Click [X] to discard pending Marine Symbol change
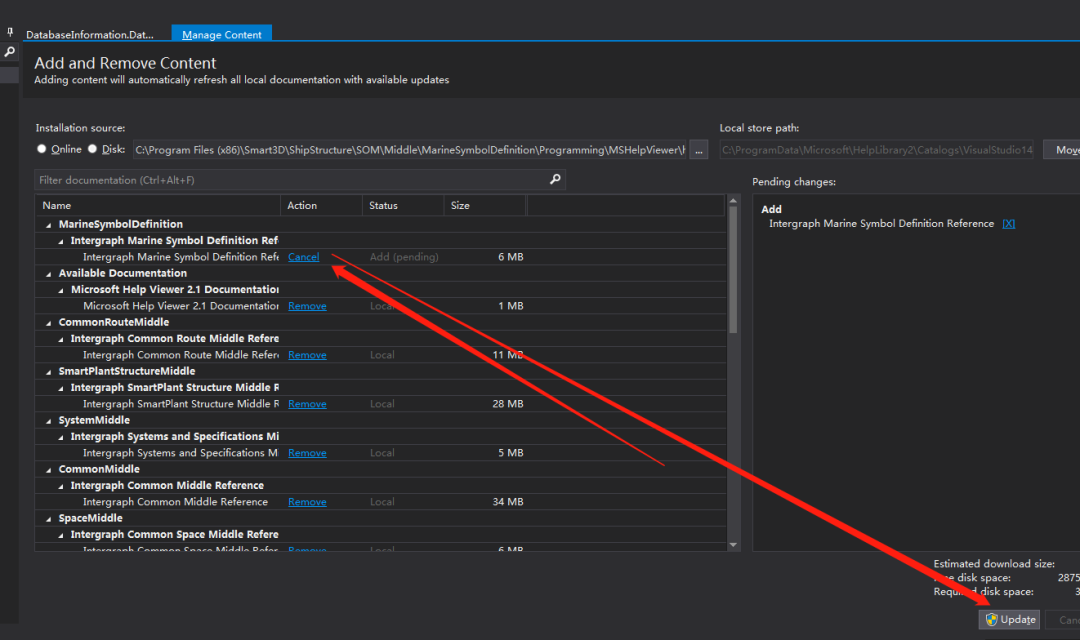 (x=1008, y=223)
